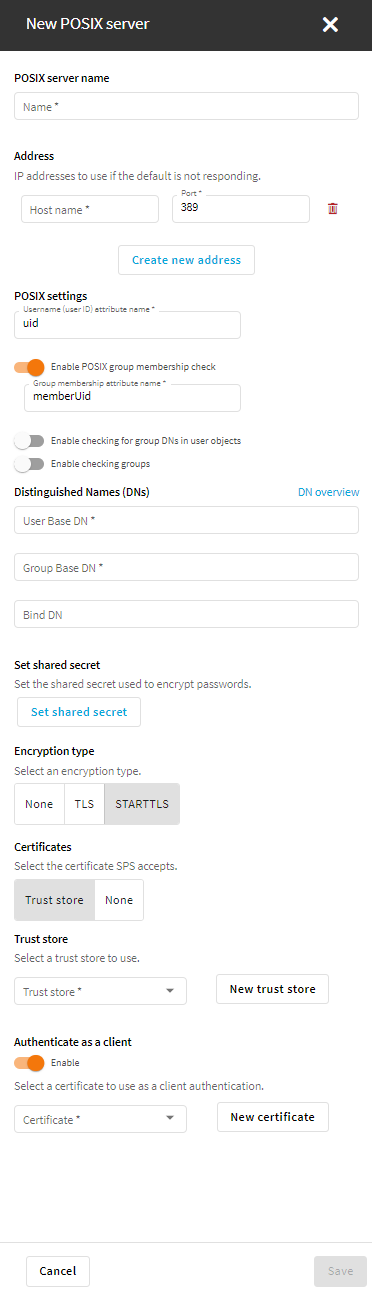Cancel the POSIX server creation
Screen dimensions: 372x1297
click(x=58, y=1271)
